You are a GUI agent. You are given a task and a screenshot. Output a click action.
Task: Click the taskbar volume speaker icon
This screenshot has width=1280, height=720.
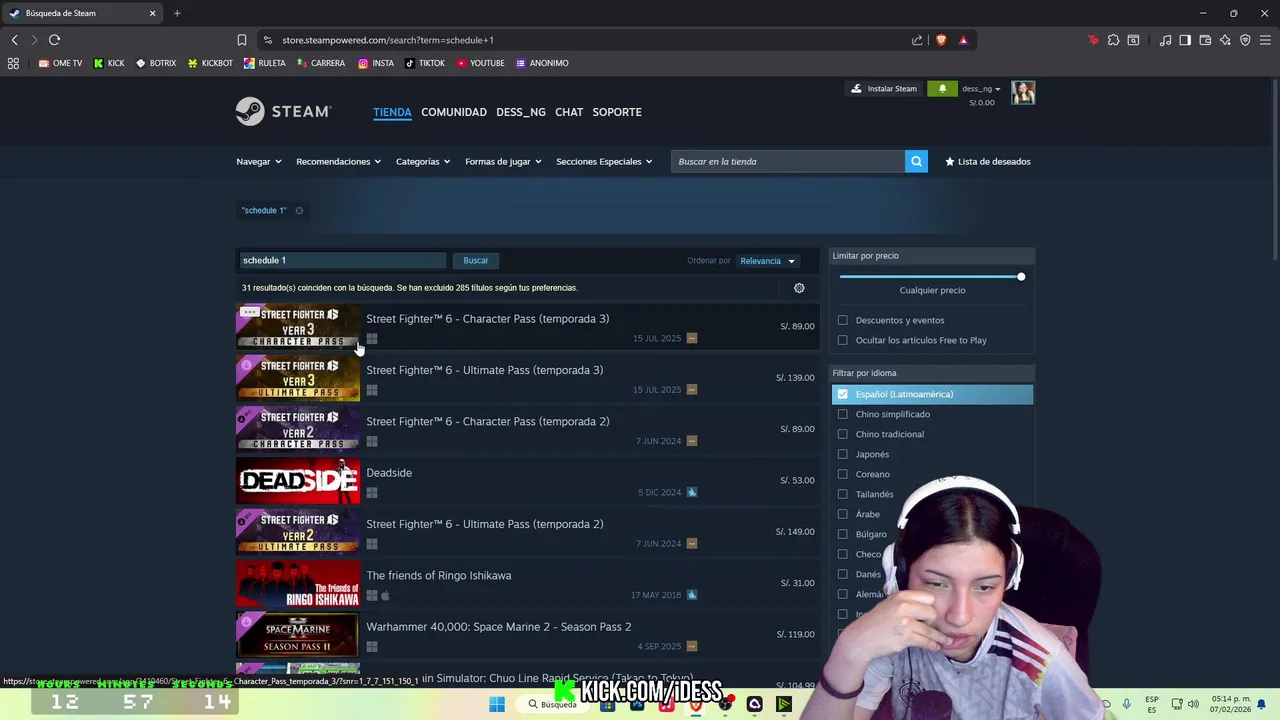click(1193, 704)
